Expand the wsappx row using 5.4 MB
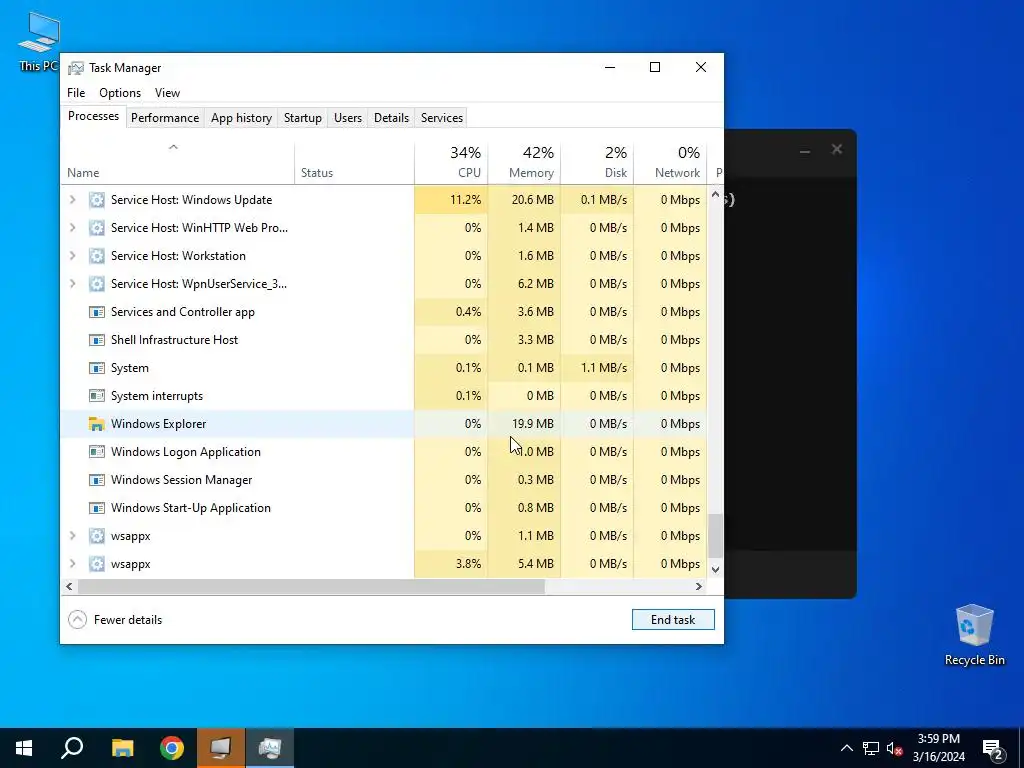Image resolution: width=1024 pixels, height=768 pixels. (x=72, y=564)
